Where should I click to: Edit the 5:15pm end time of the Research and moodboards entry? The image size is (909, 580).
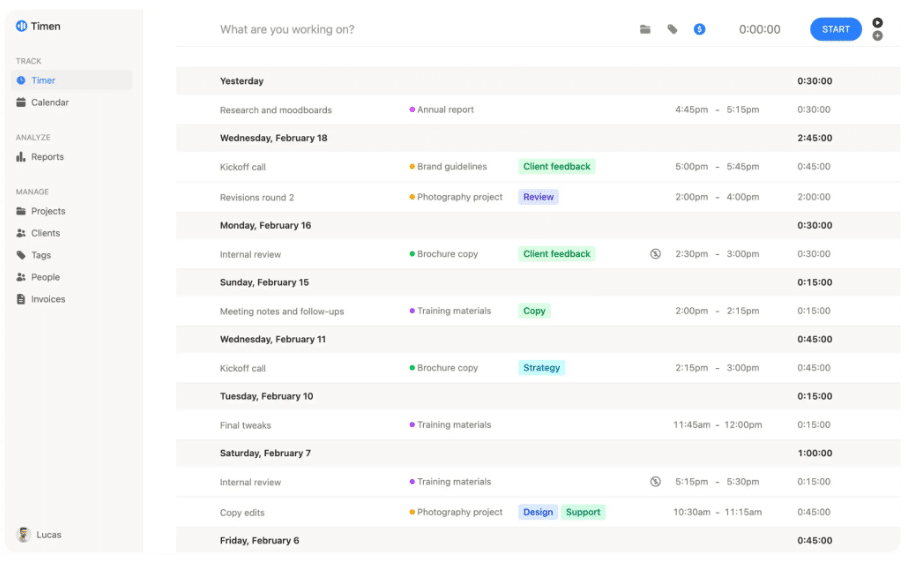tap(743, 110)
